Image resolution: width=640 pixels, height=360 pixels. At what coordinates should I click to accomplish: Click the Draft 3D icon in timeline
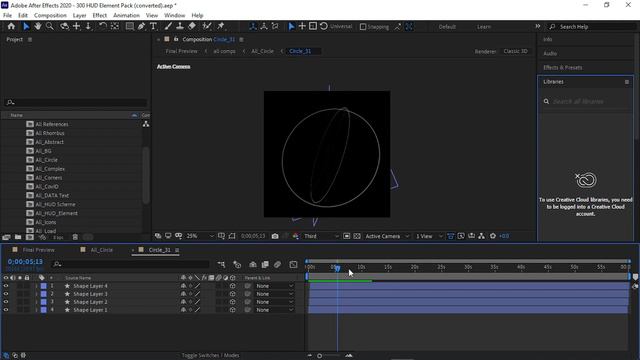point(237,264)
